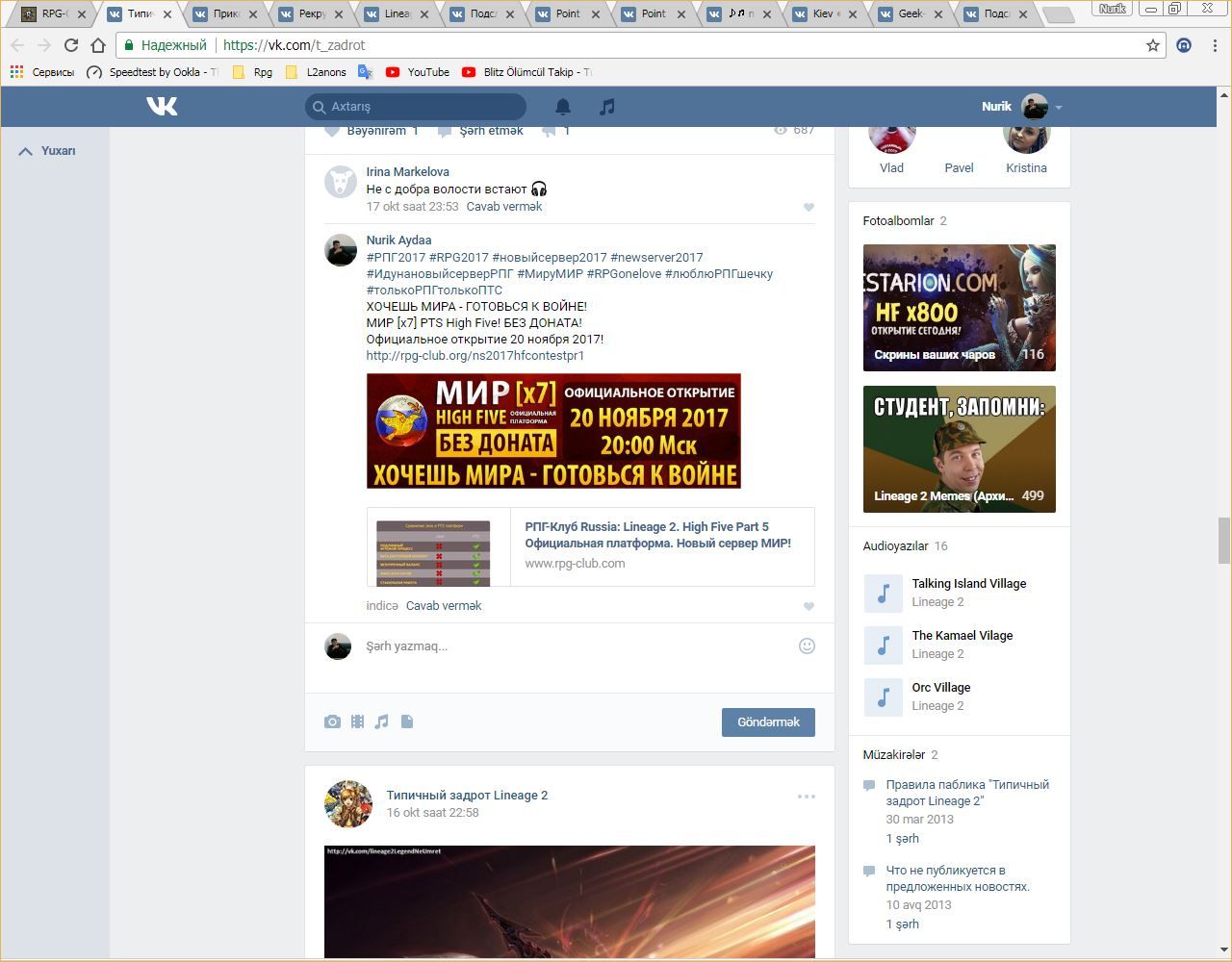Open Irina Markelova's avatar
Image resolution: width=1232 pixels, height=962 pixels.
point(340,182)
